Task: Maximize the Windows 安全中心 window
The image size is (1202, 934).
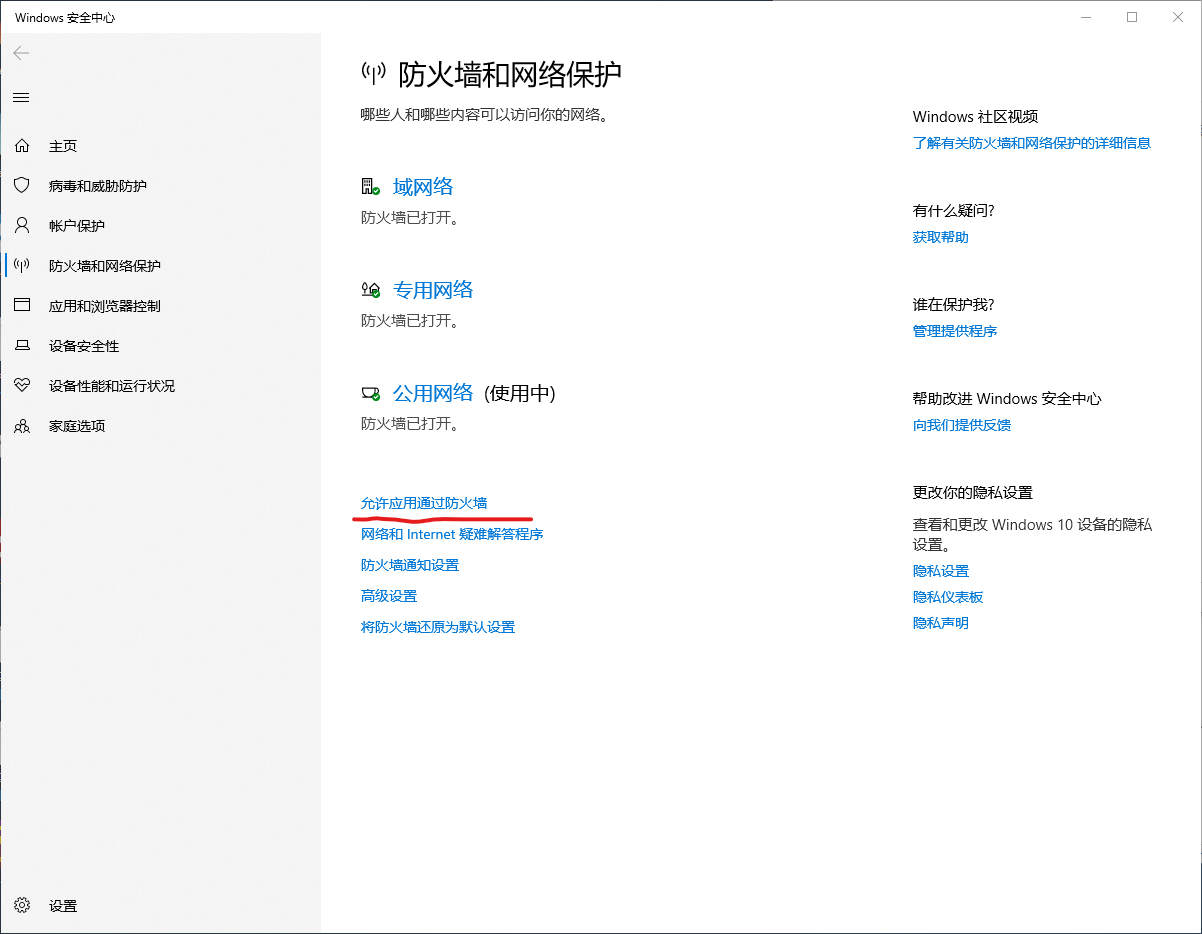Action: 1132,17
